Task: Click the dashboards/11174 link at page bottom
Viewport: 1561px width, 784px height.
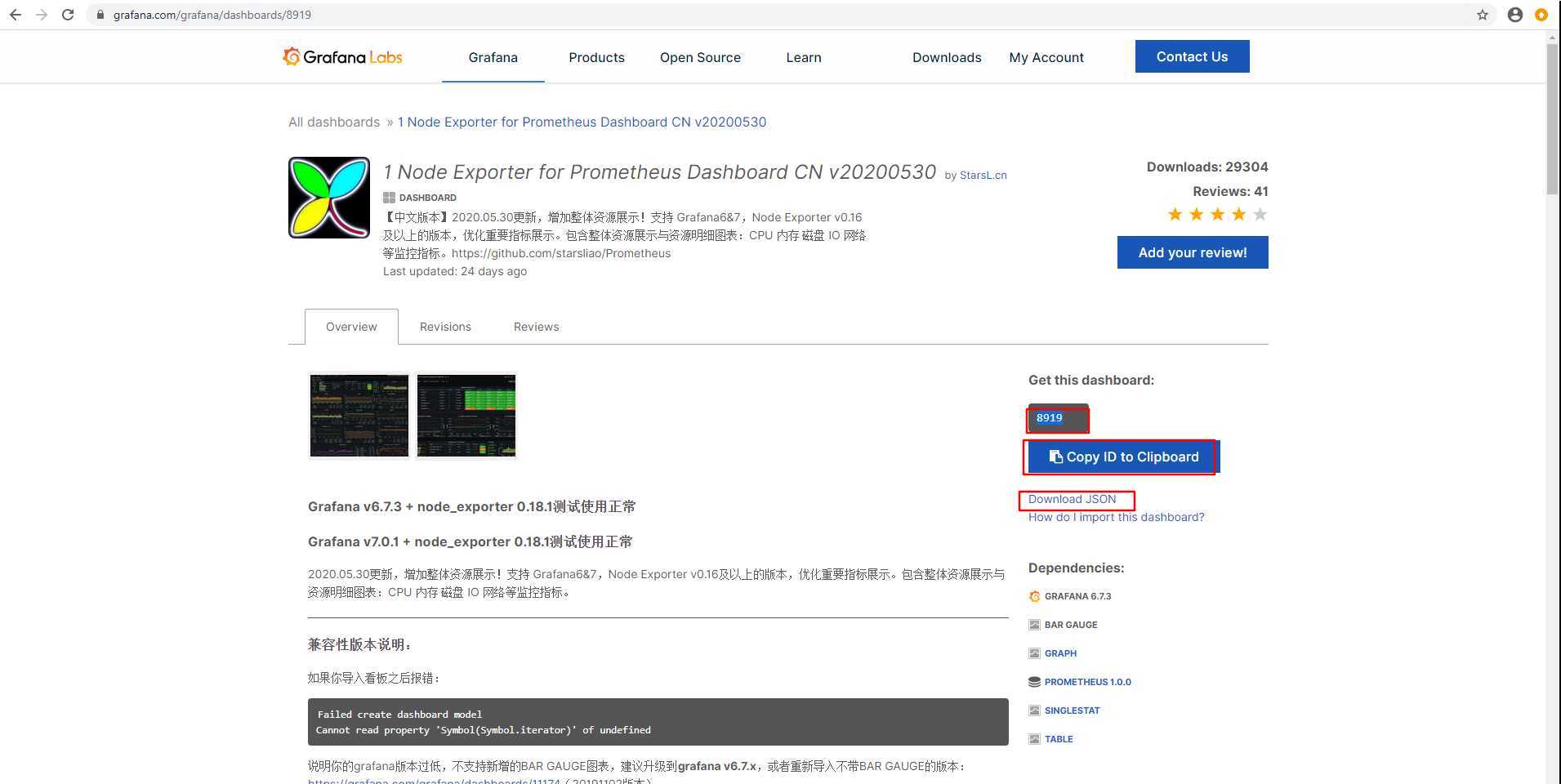Action: pos(434,781)
